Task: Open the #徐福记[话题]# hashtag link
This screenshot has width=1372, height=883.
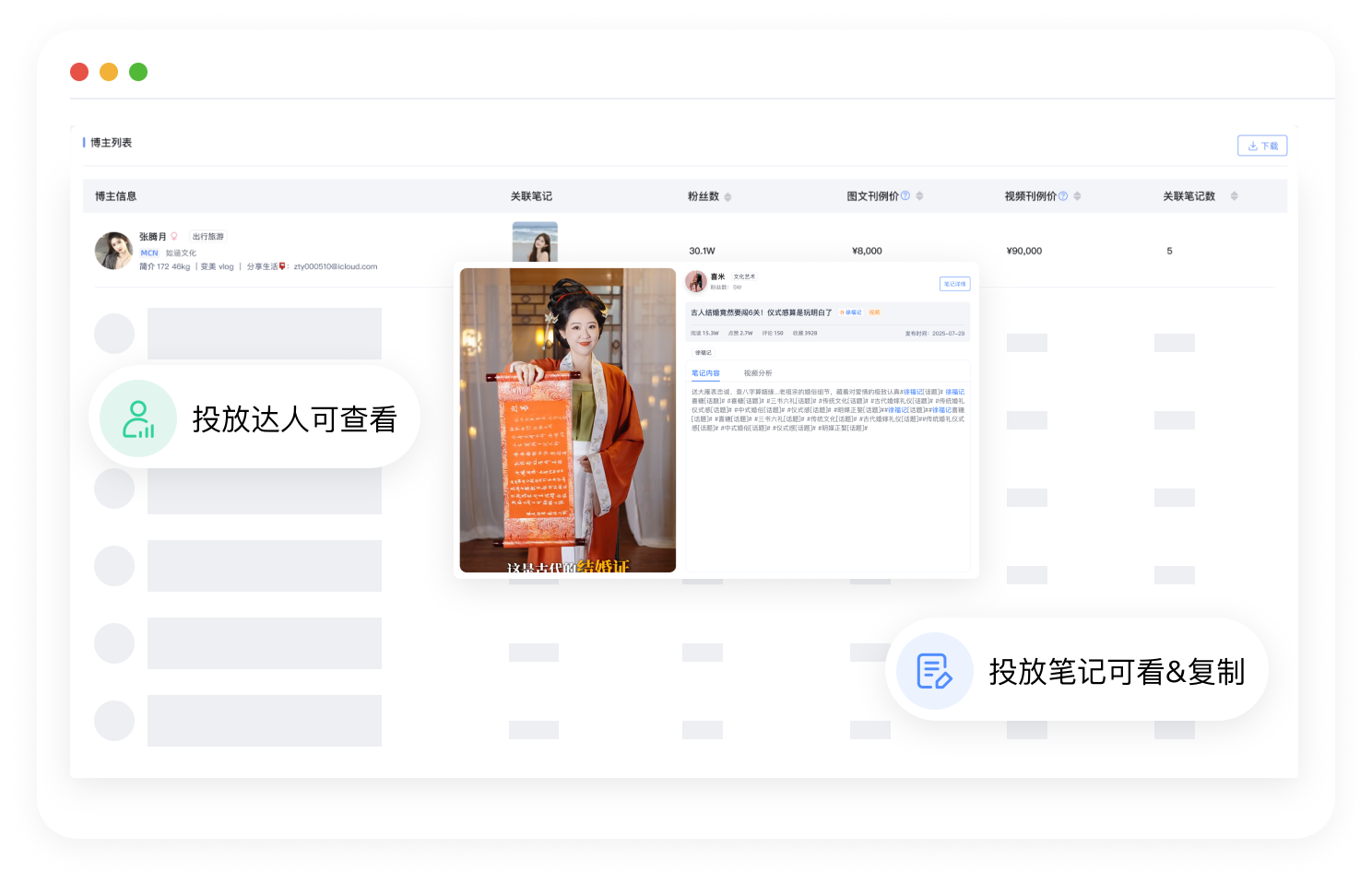Action: [x=914, y=391]
